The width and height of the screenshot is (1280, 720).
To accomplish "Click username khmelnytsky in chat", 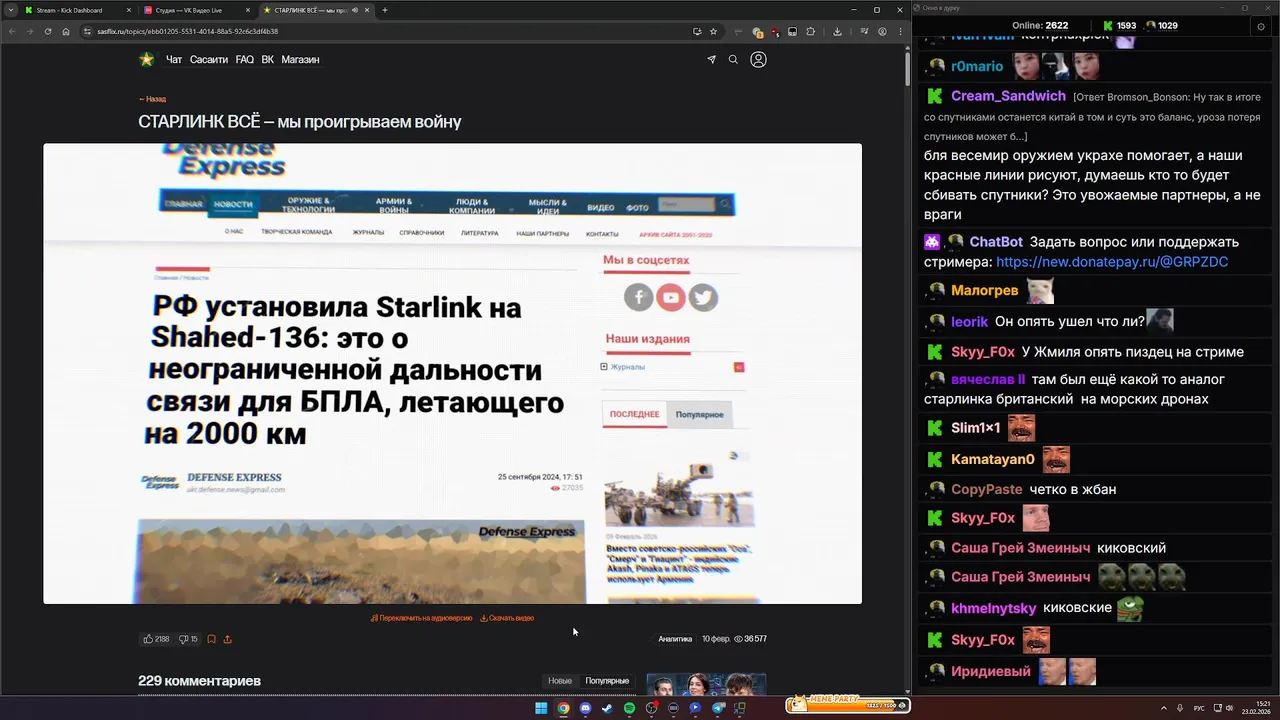I will click(994, 607).
